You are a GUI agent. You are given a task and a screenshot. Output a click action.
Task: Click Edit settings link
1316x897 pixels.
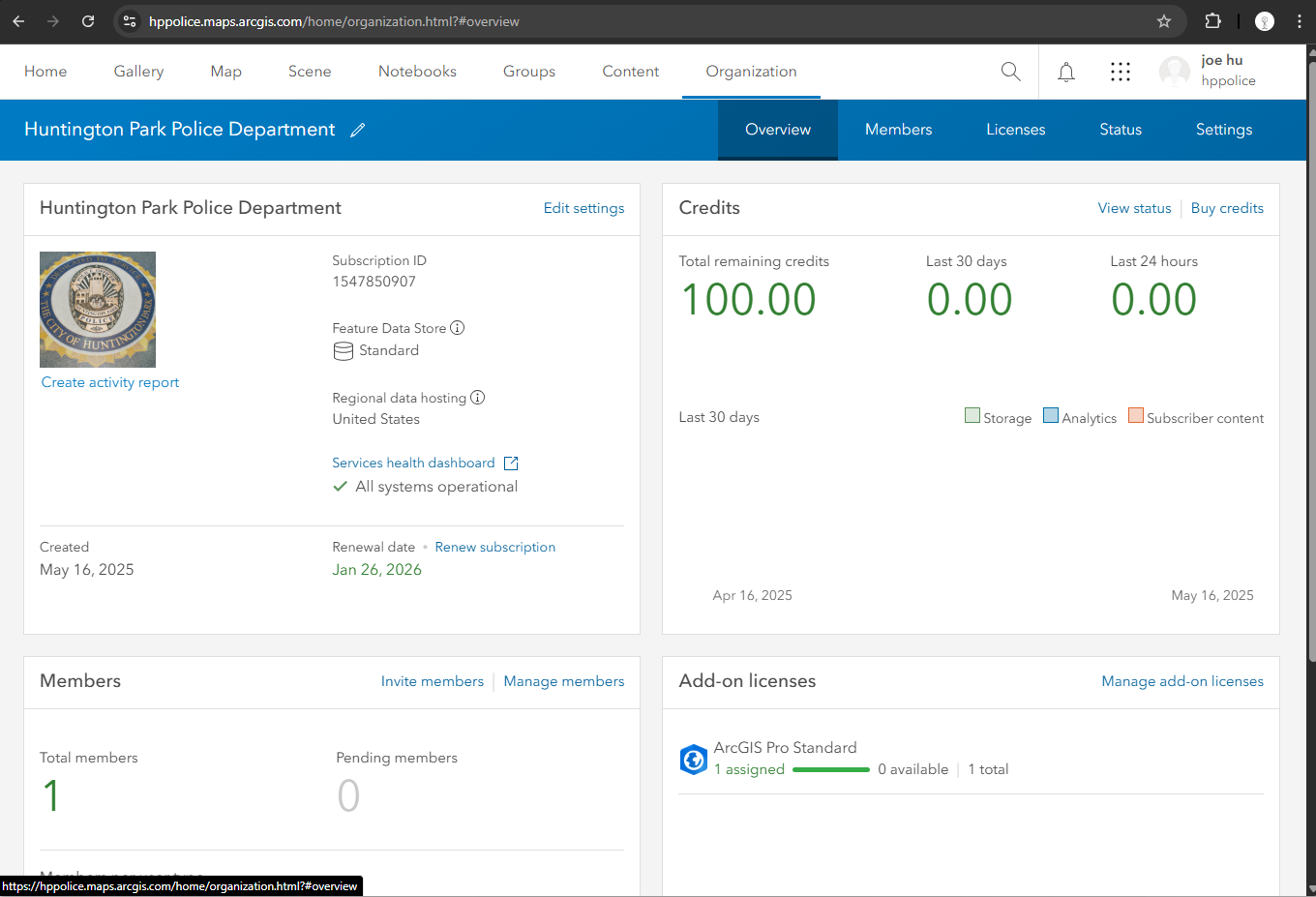pos(583,208)
